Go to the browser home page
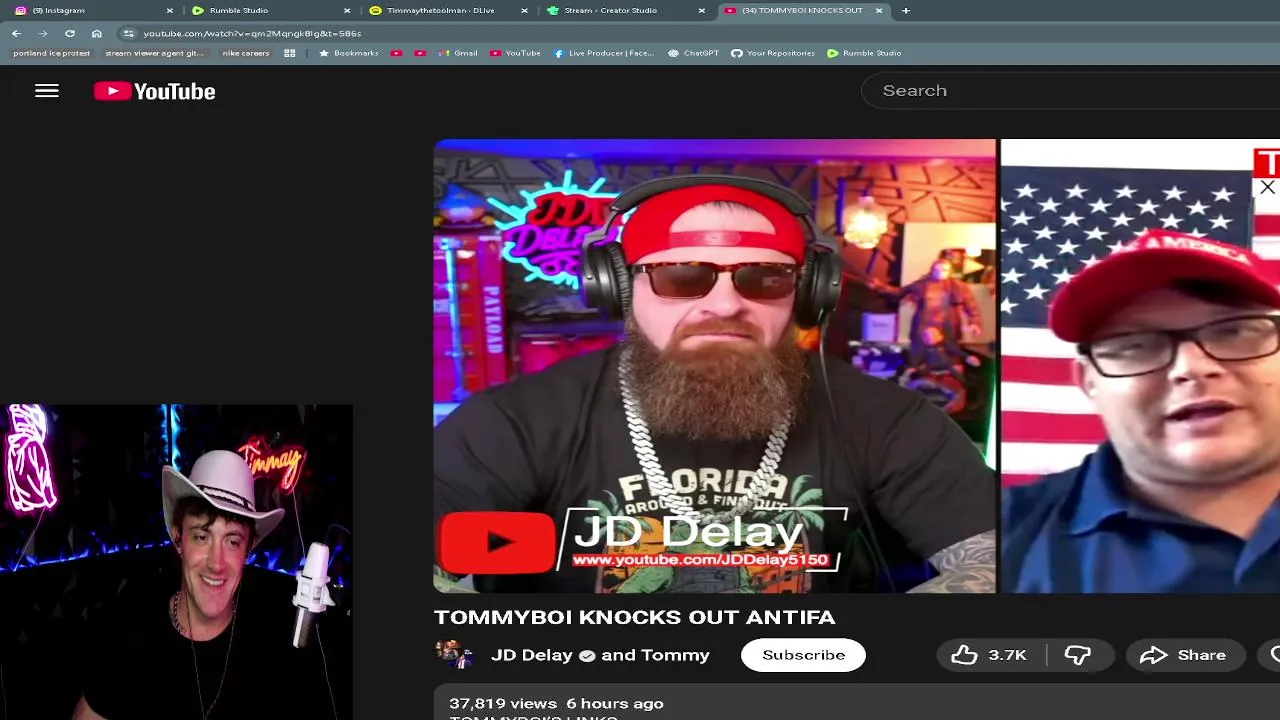1280x720 pixels. click(97, 33)
